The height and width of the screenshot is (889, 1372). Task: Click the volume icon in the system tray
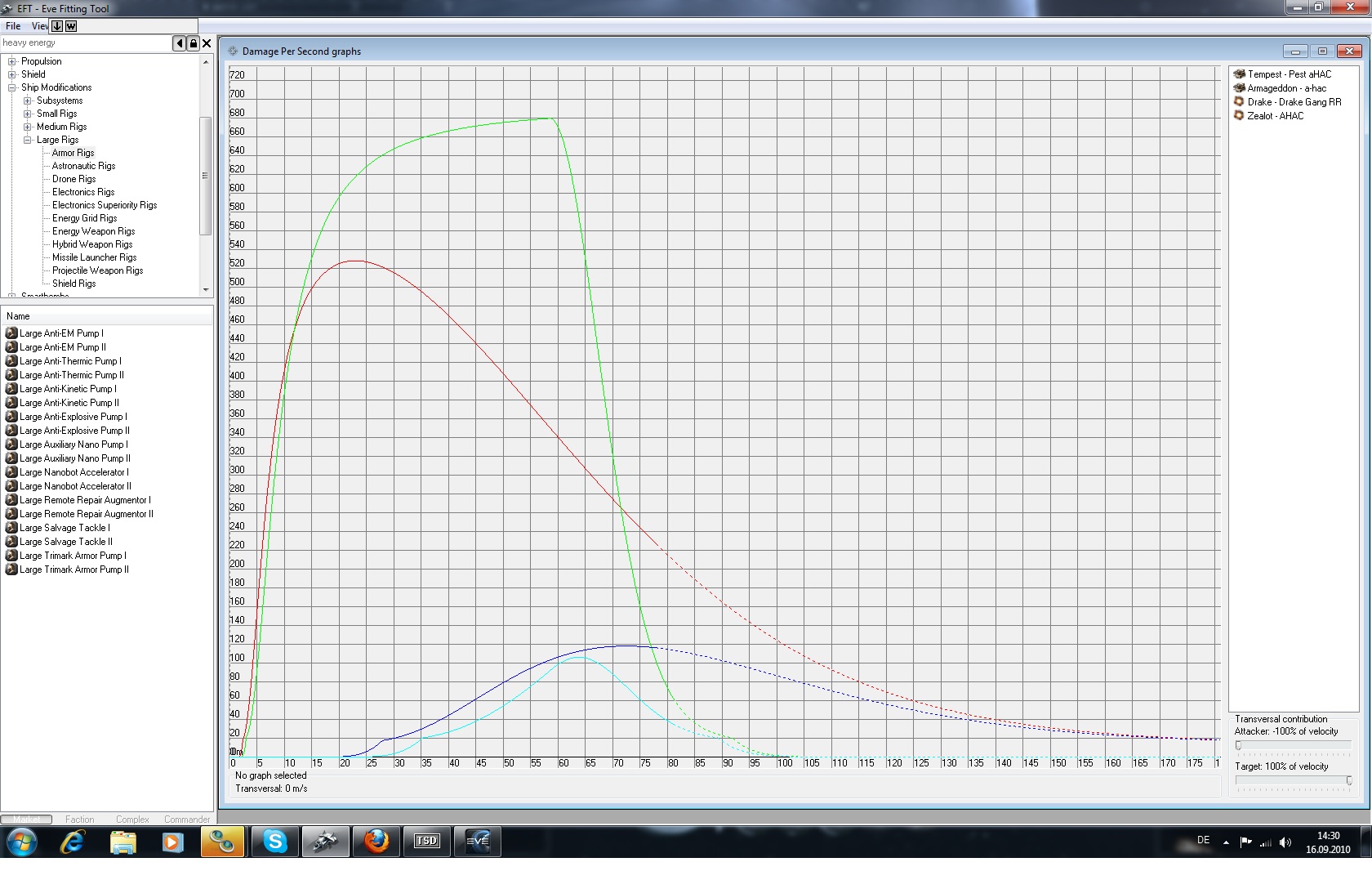pyautogui.click(x=1285, y=842)
